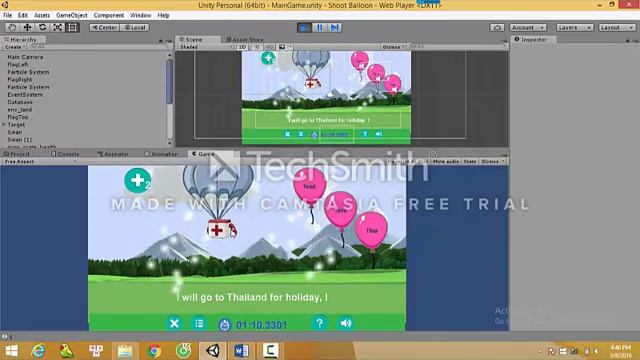Open the Shaded draw mode dropdown
640x360 pixels.
(x=206, y=47)
